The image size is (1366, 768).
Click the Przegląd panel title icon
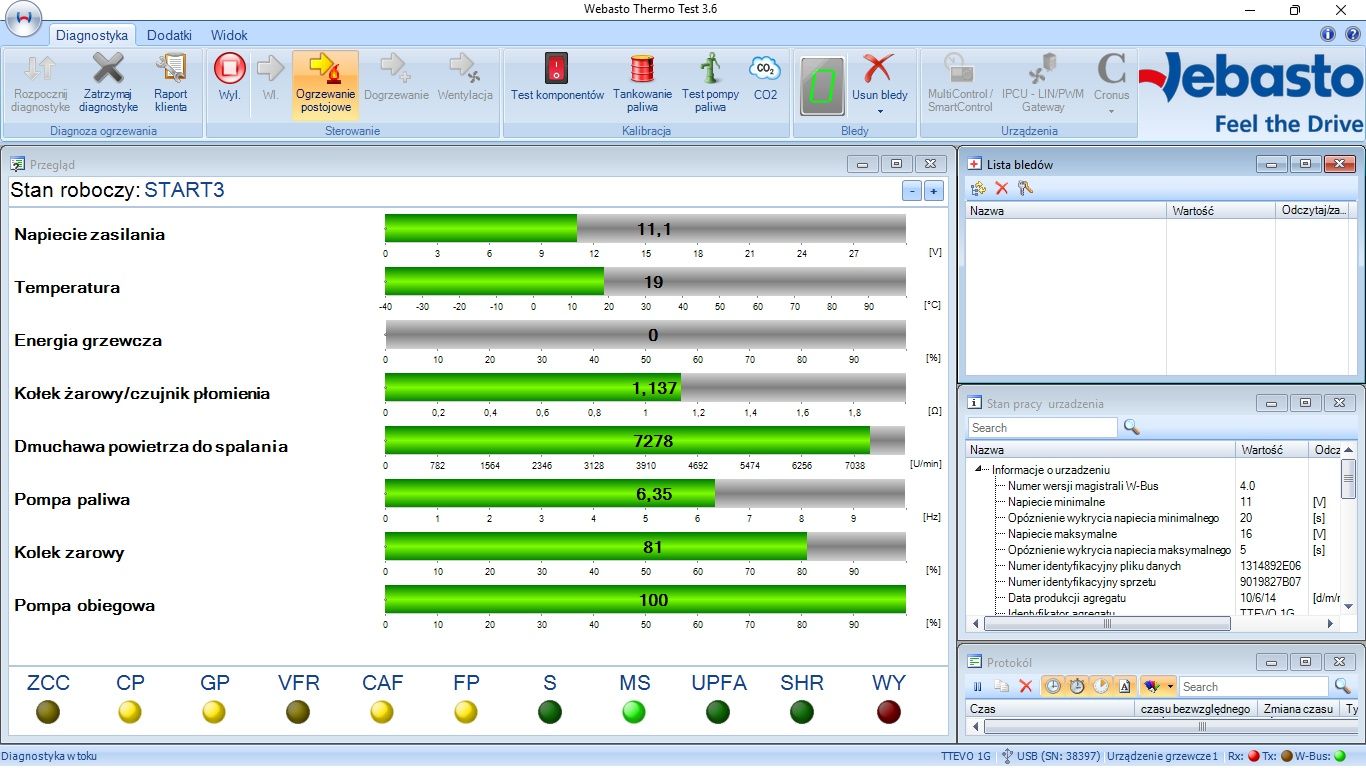point(18,164)
